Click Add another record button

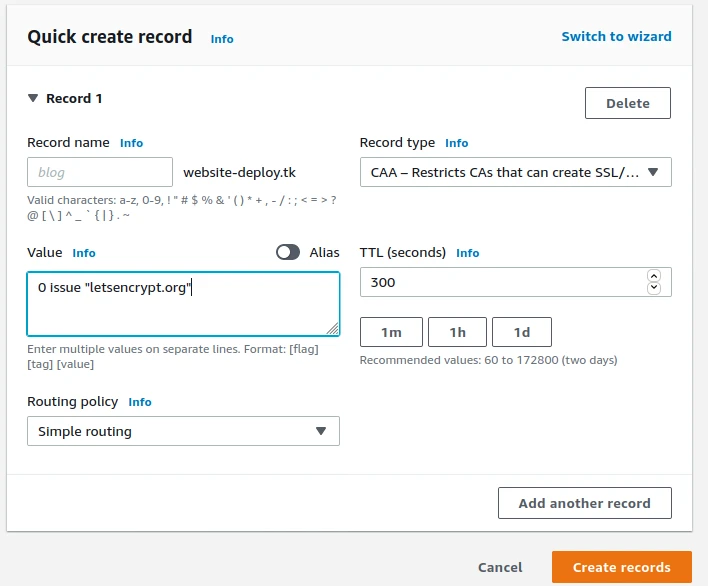click(x=584, y=503)
